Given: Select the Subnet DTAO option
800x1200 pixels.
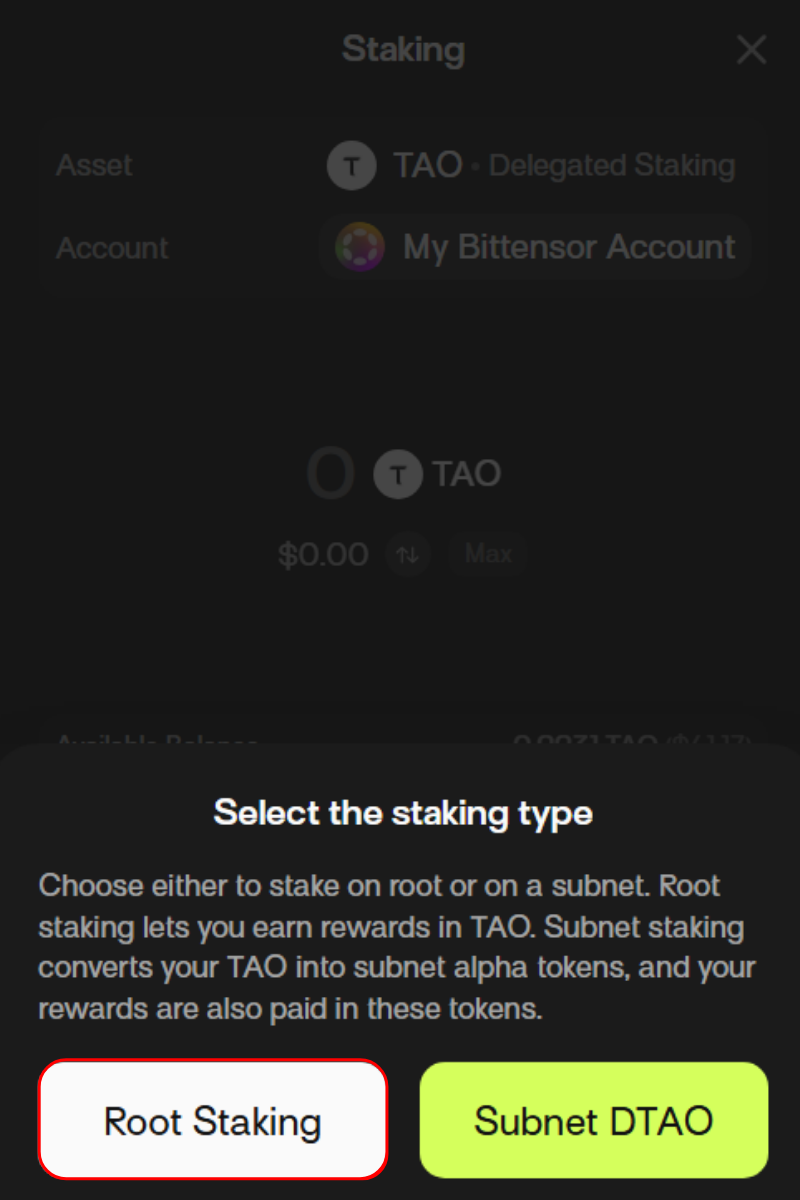Looking at the screenshot, I should click(594, 1119).
